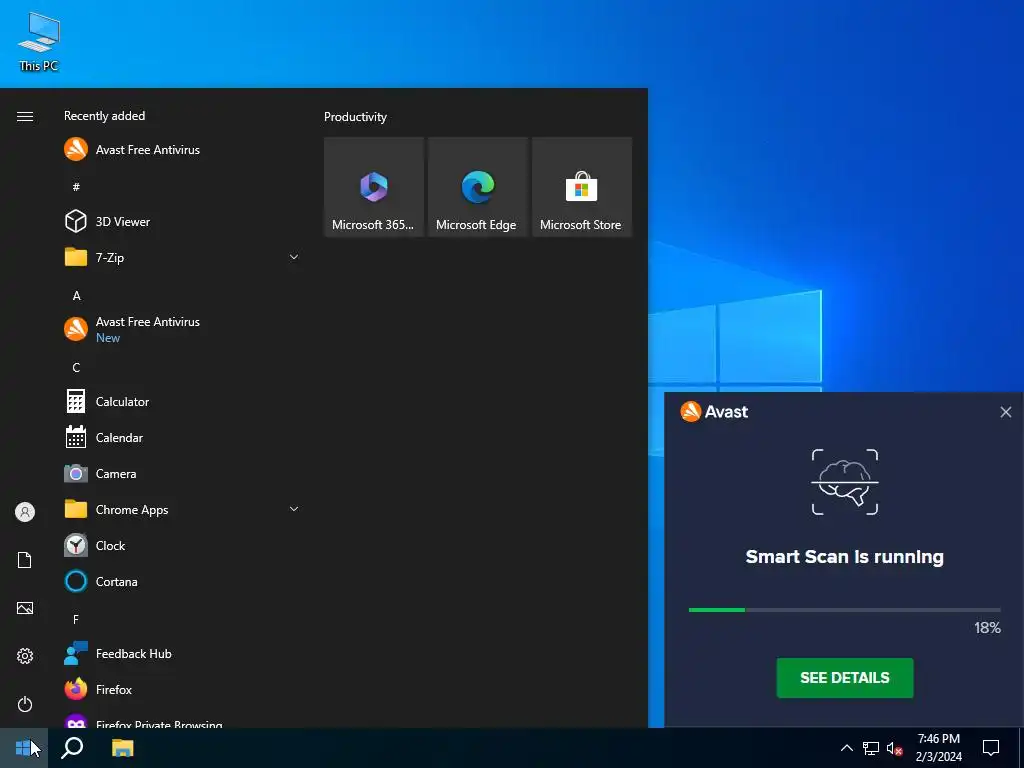Expand the Chrome Apps chevron
The width and height of the screenshot is (1024, 768).
pyautogui.click(x=294, y=509)
